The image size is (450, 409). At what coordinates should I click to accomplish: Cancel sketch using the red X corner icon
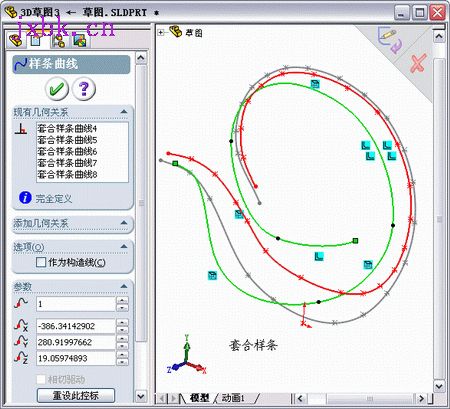(x=417, y=63)
